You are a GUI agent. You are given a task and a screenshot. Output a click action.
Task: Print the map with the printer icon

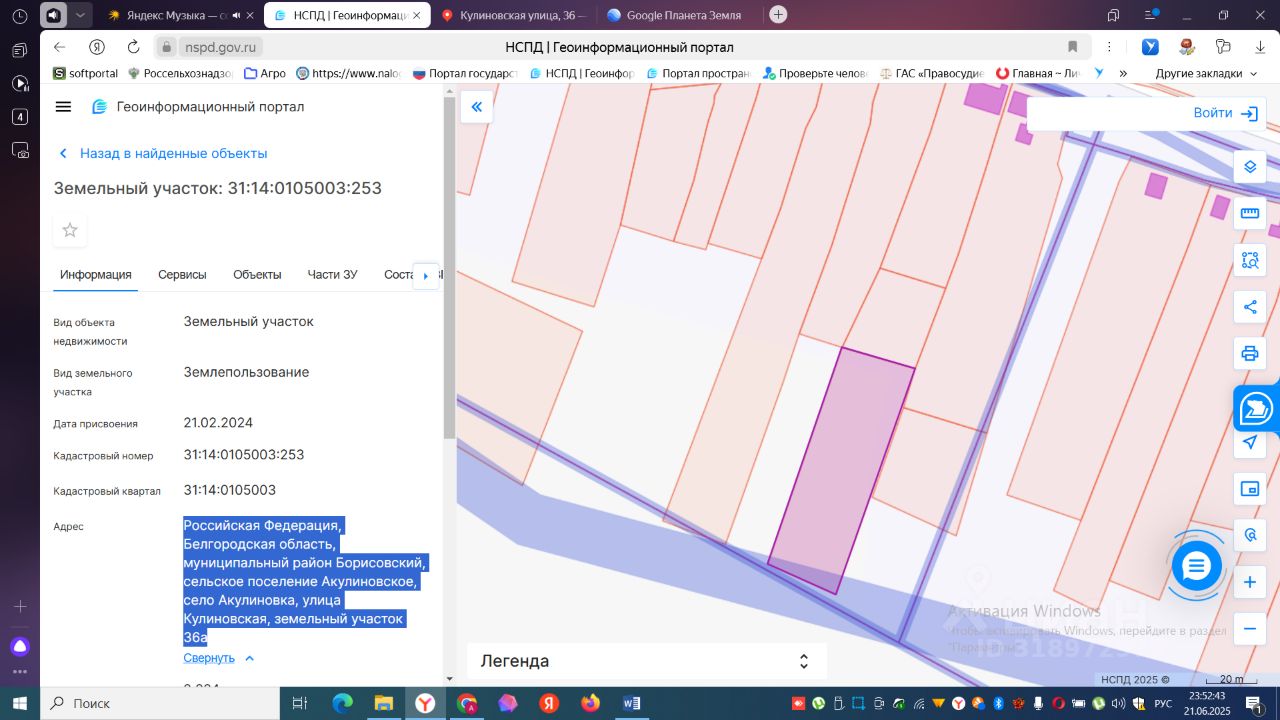(x=1249, y=353)
